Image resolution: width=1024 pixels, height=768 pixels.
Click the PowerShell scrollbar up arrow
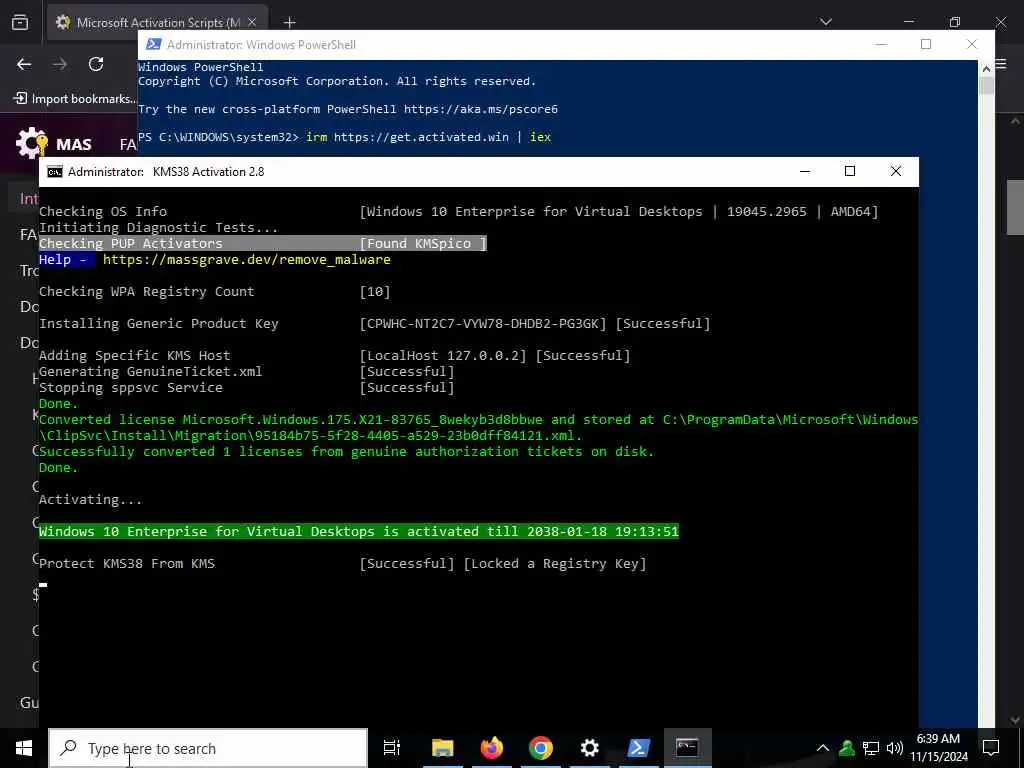[985, 67]
